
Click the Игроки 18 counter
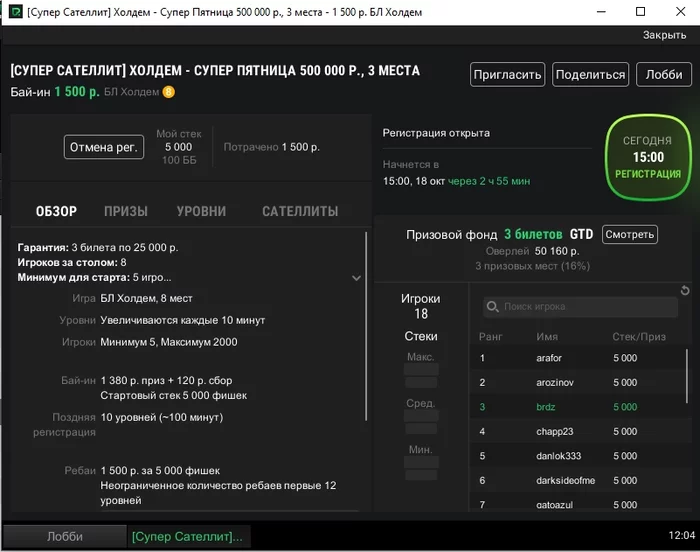(421, 306)
